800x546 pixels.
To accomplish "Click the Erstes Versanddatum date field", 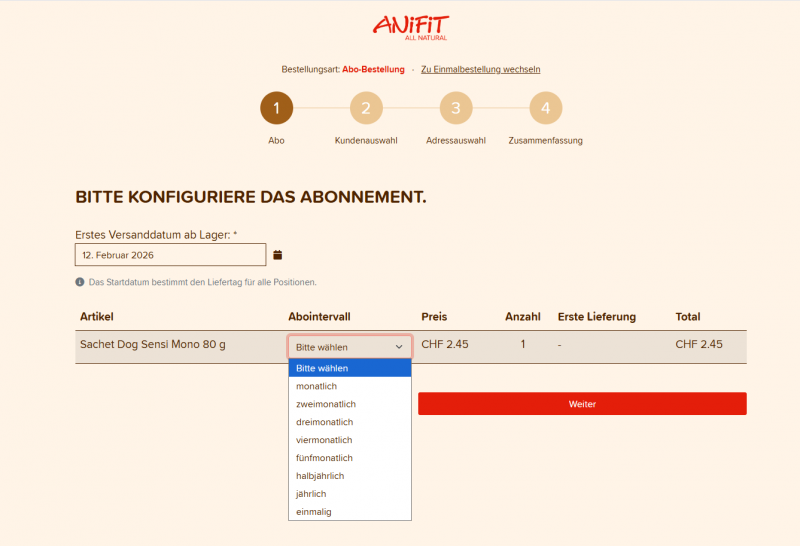I will pyautogui.click(x=170, y=255).
